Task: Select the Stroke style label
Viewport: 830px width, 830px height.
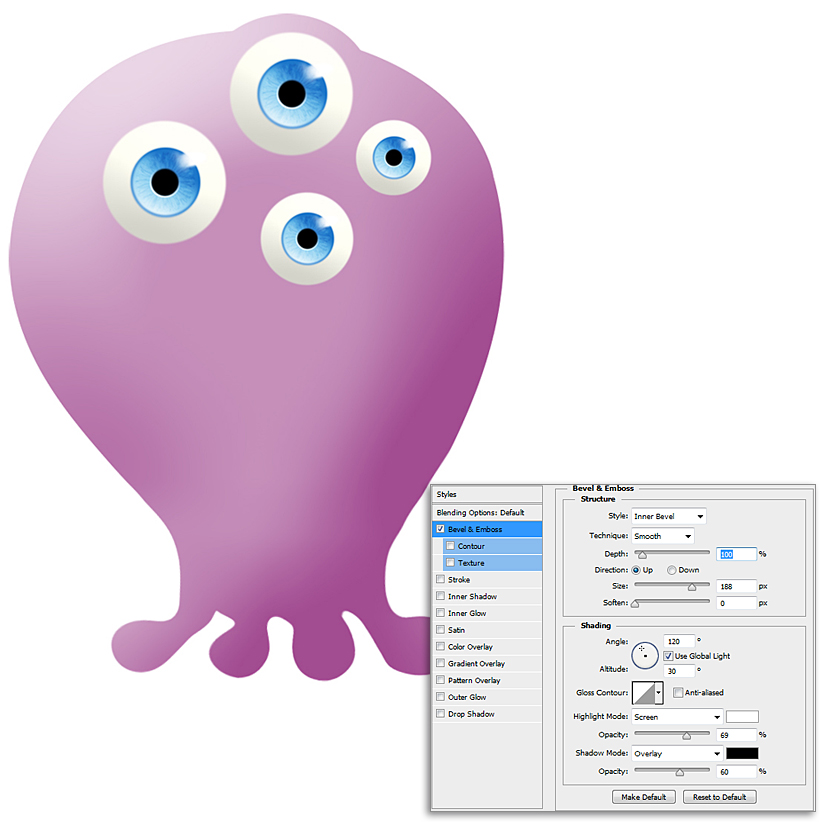Action: [x=459, y=580]
